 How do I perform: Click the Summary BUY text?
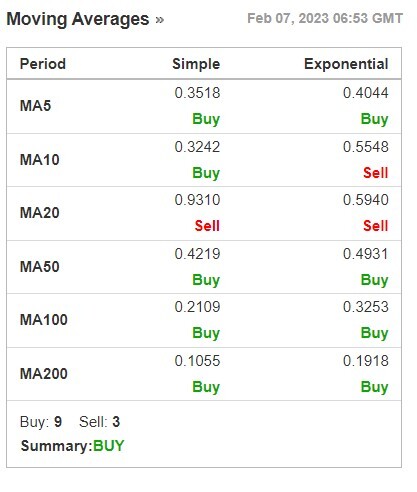(109, 446)
